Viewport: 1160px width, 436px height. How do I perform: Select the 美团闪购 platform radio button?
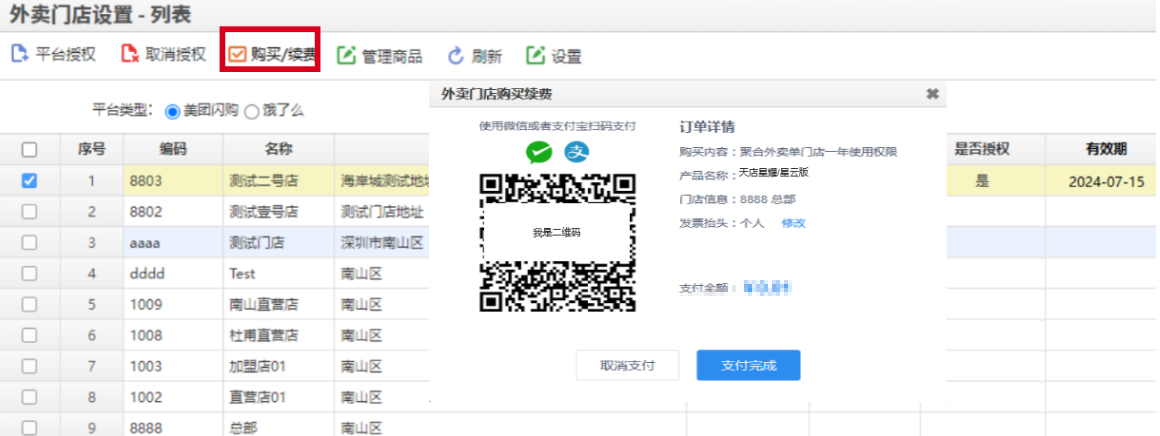click(x=172, y=112)
